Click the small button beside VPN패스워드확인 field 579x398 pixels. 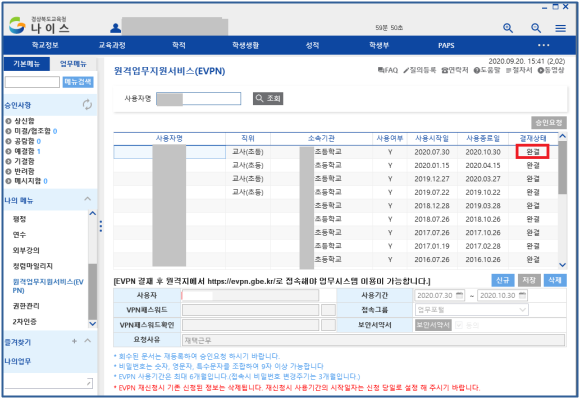[328, 325]
